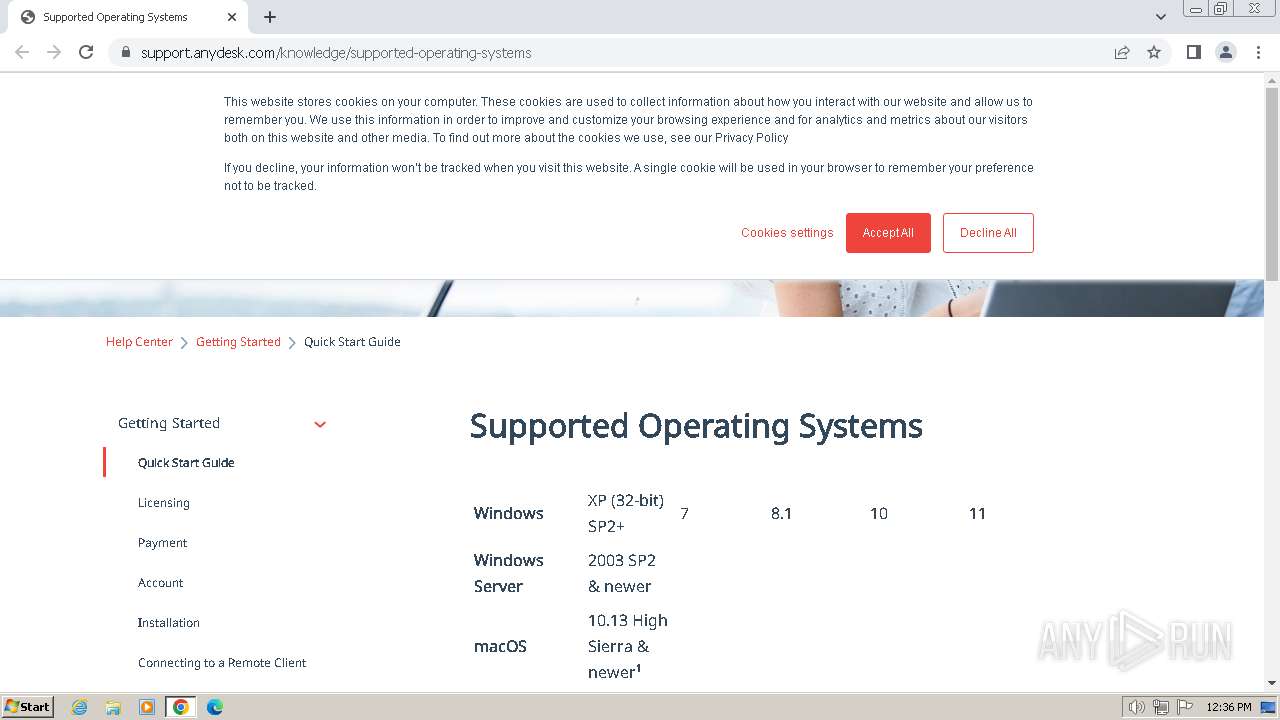Click the Share this page icon
This screenshot has width=1280, height=720.
pos(1122,52)
